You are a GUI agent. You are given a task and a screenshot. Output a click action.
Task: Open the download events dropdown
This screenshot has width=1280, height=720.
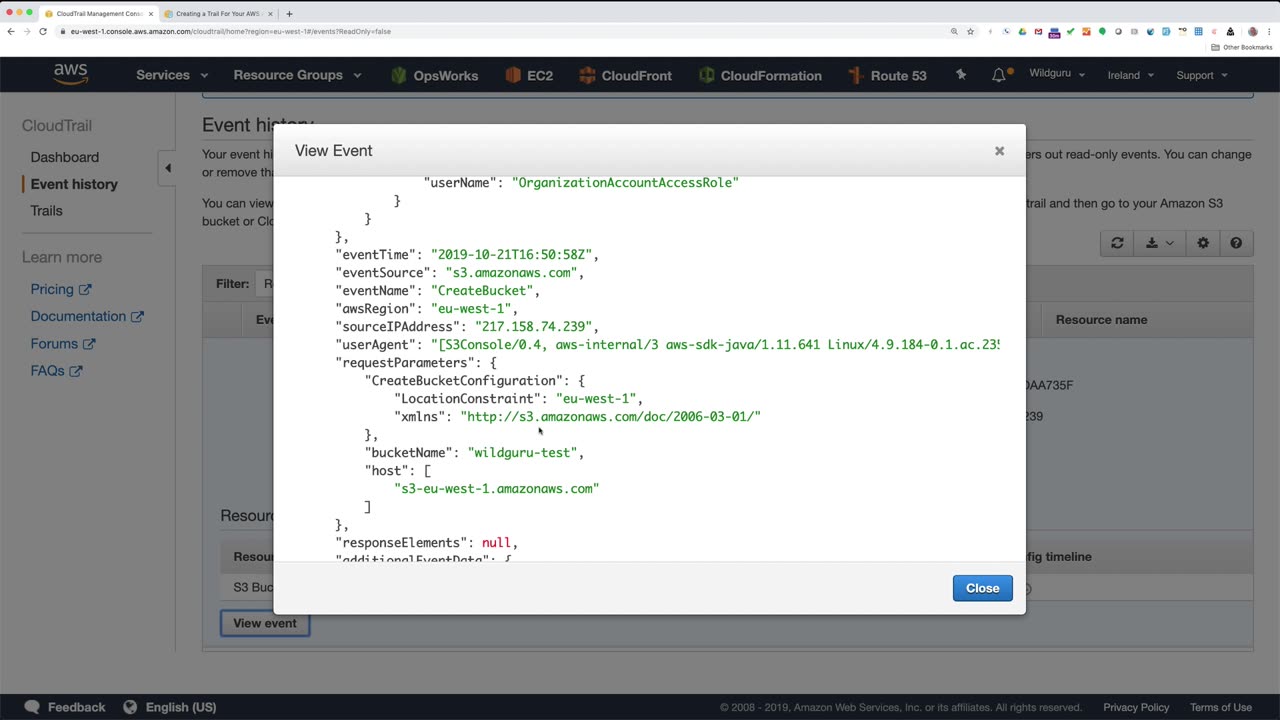(x=1159, y=243)
